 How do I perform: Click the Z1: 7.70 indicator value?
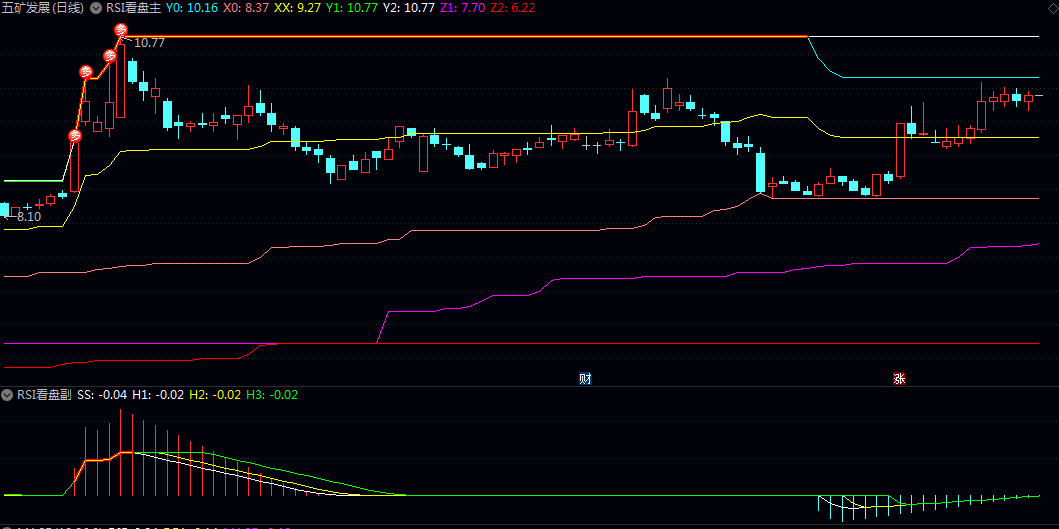click(462, 8)
